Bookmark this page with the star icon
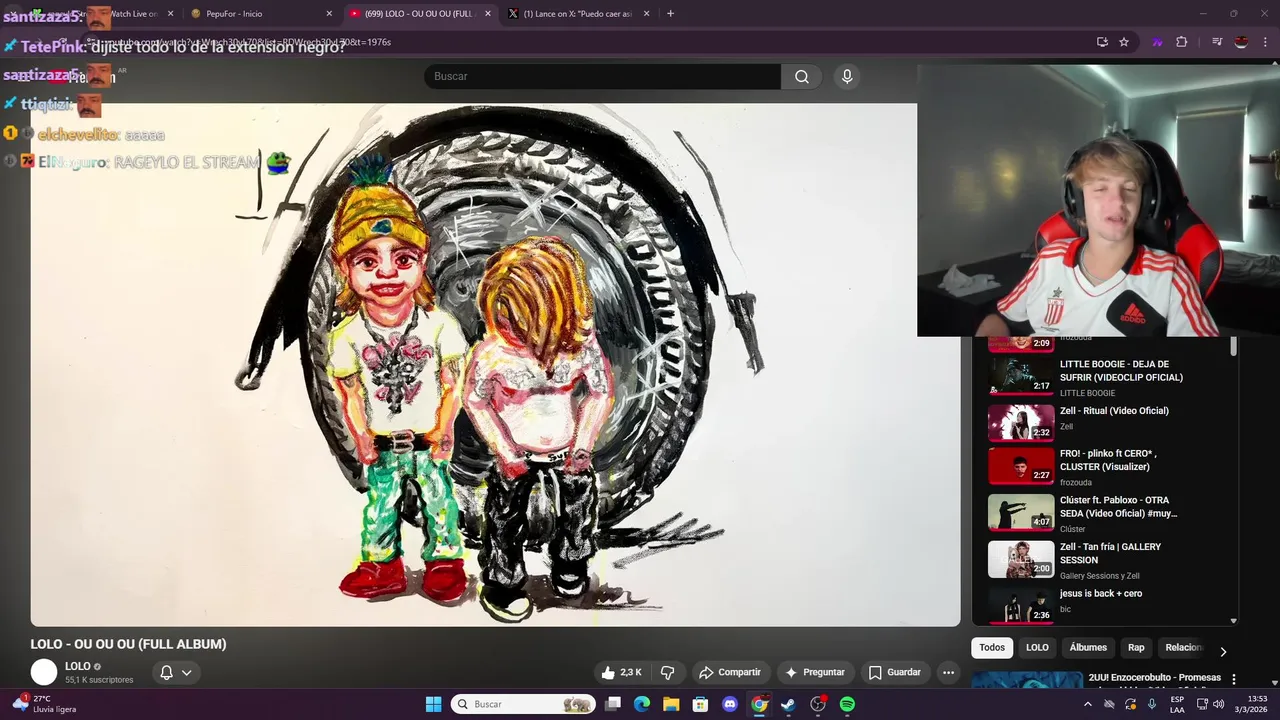Screen dimensions: 1280x720 (1124, 42)
